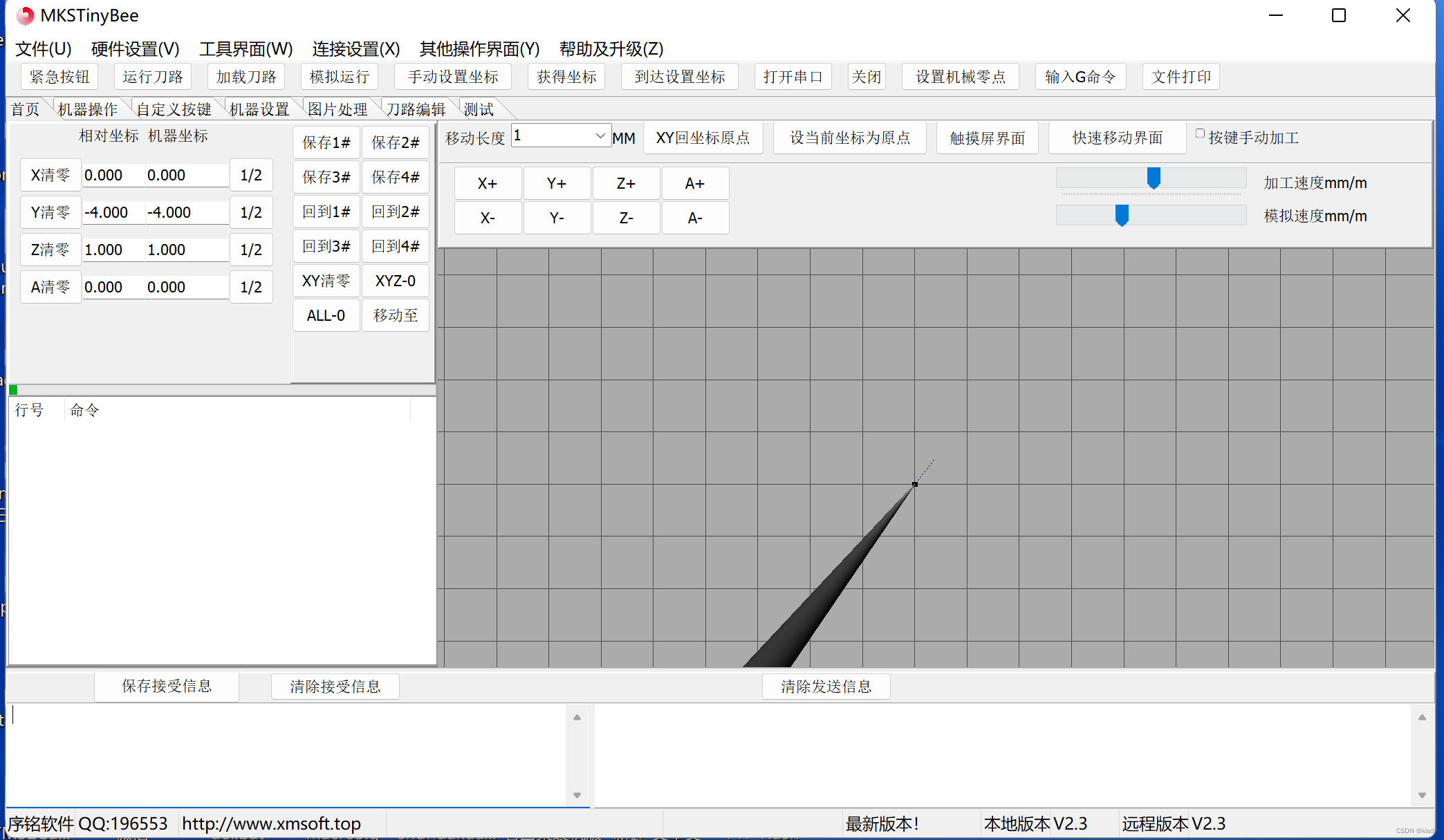Visit the http://www.xmsoft.top link
The image size is (1444, 840).
point(271,823)
